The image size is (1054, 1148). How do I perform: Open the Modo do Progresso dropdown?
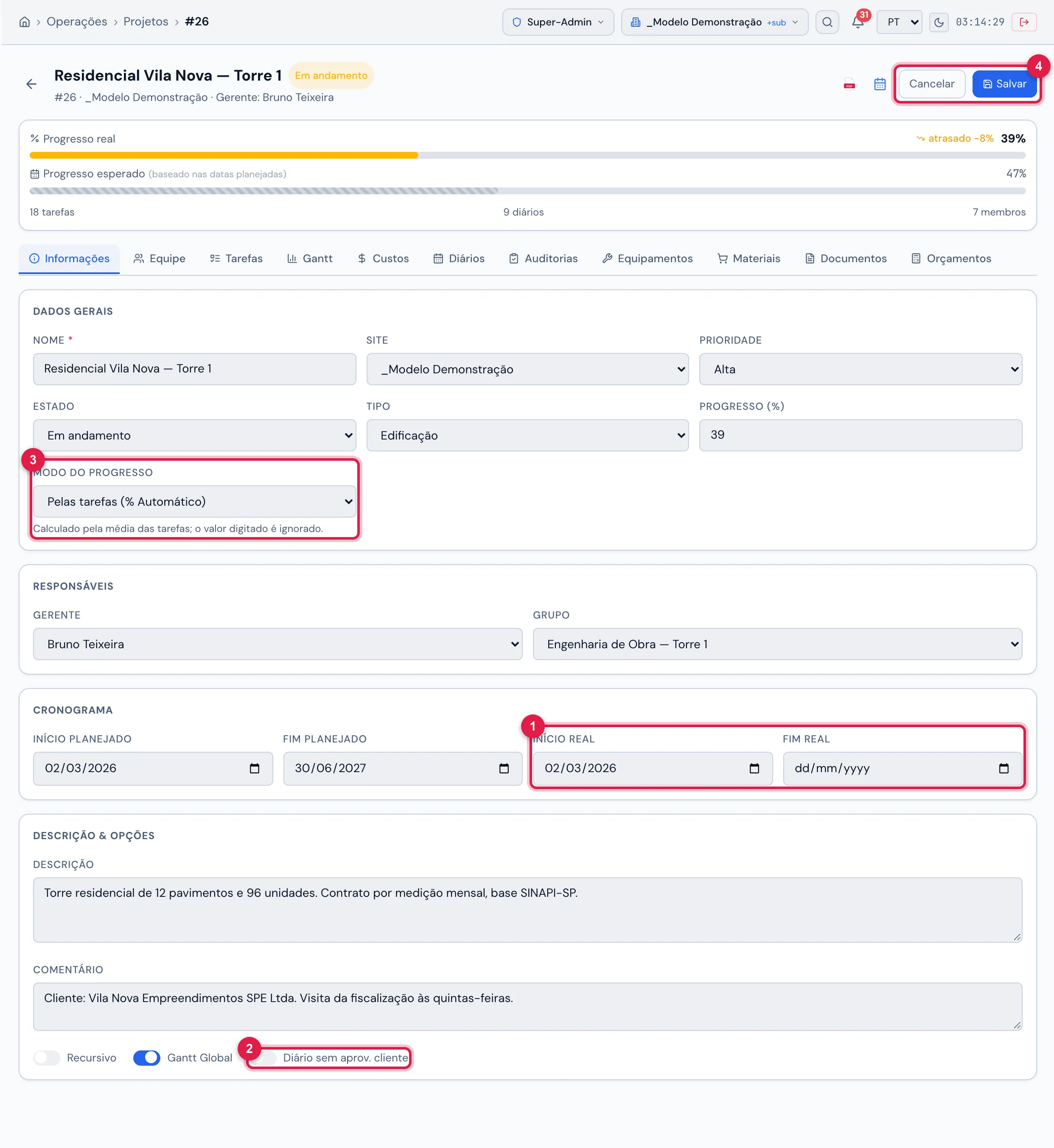coord(194,501)
